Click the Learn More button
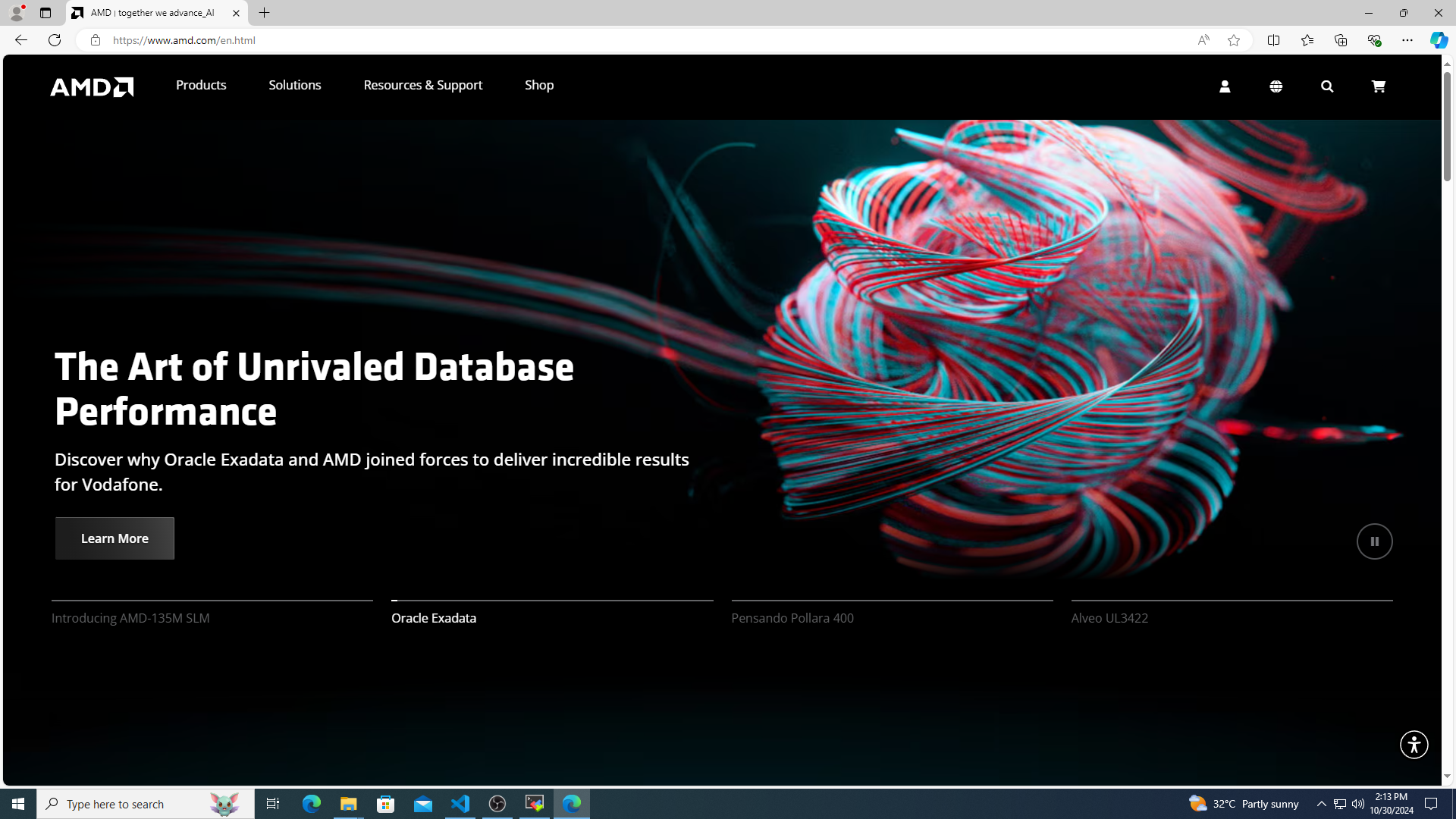Viewport: 1456px width, 819px height. pyautogui.click(x=115, y=538)
